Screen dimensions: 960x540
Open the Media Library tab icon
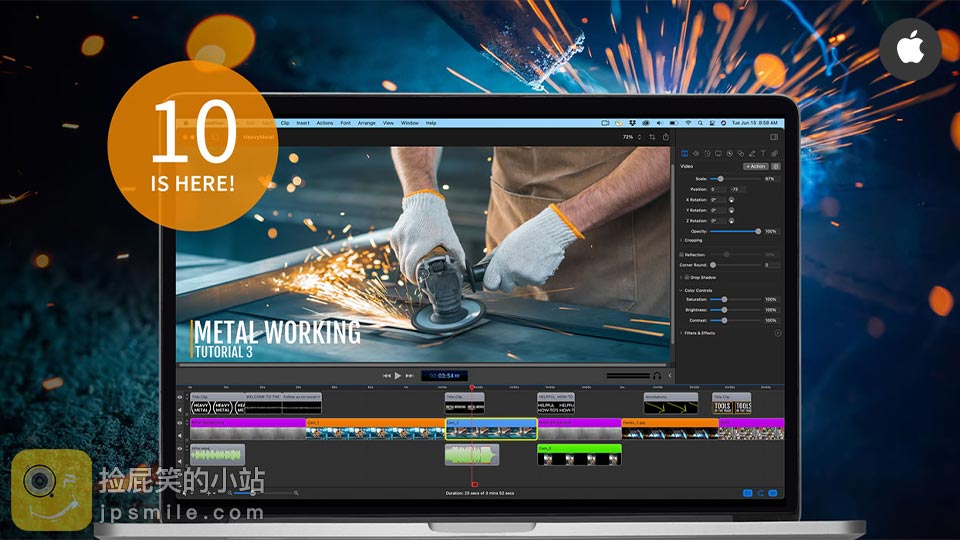point(774,154)
